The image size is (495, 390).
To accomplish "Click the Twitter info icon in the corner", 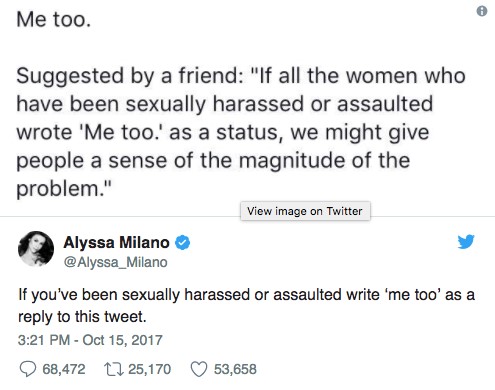I will (482, 11).
